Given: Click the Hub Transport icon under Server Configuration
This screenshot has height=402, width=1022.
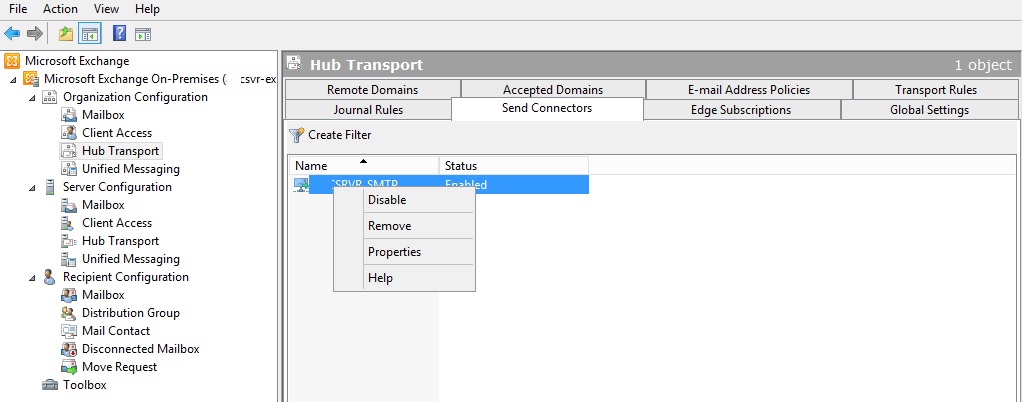Looking at the screenshot, I should pyautogui.click(x=69, y=241).
